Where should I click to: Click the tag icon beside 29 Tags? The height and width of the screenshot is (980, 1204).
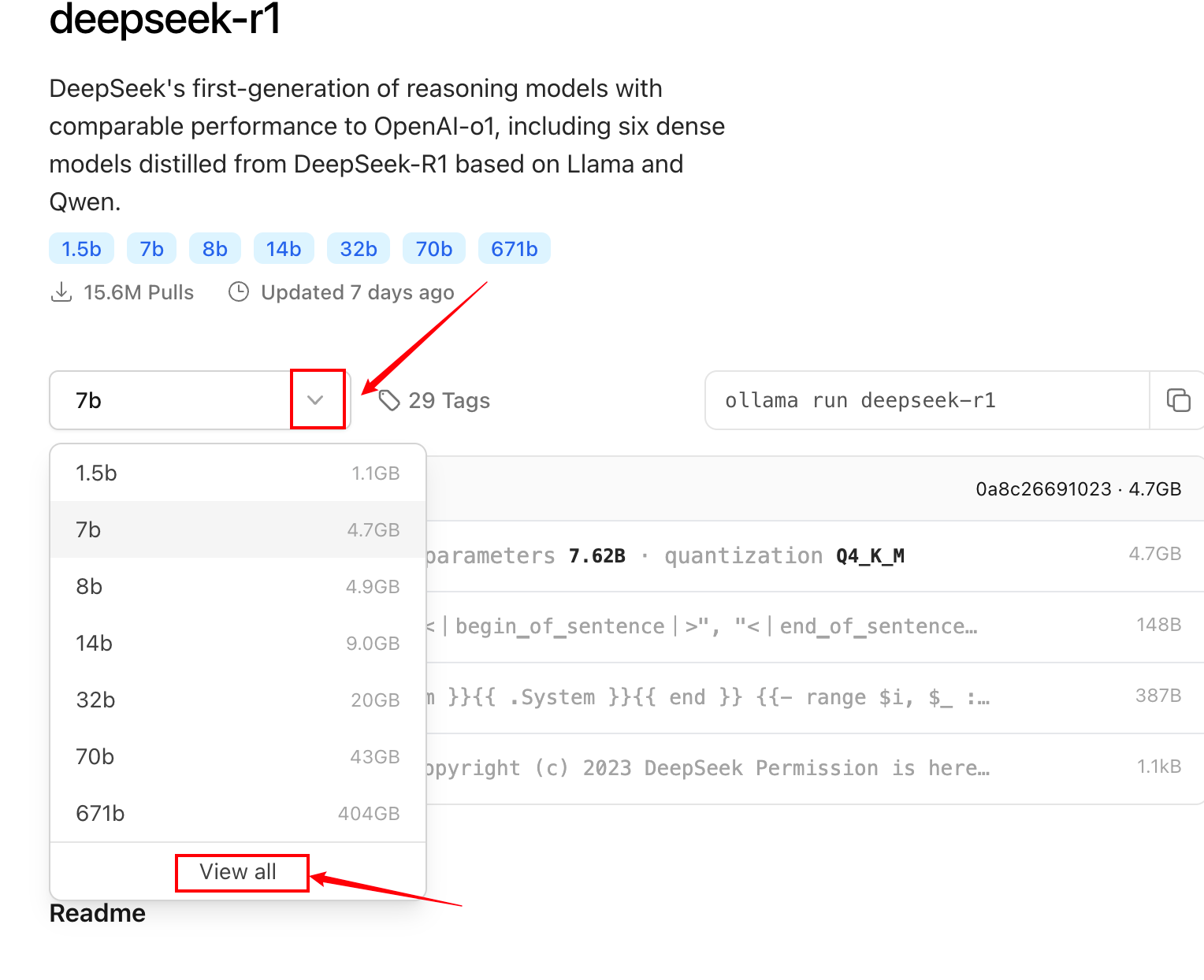(389, 400)
